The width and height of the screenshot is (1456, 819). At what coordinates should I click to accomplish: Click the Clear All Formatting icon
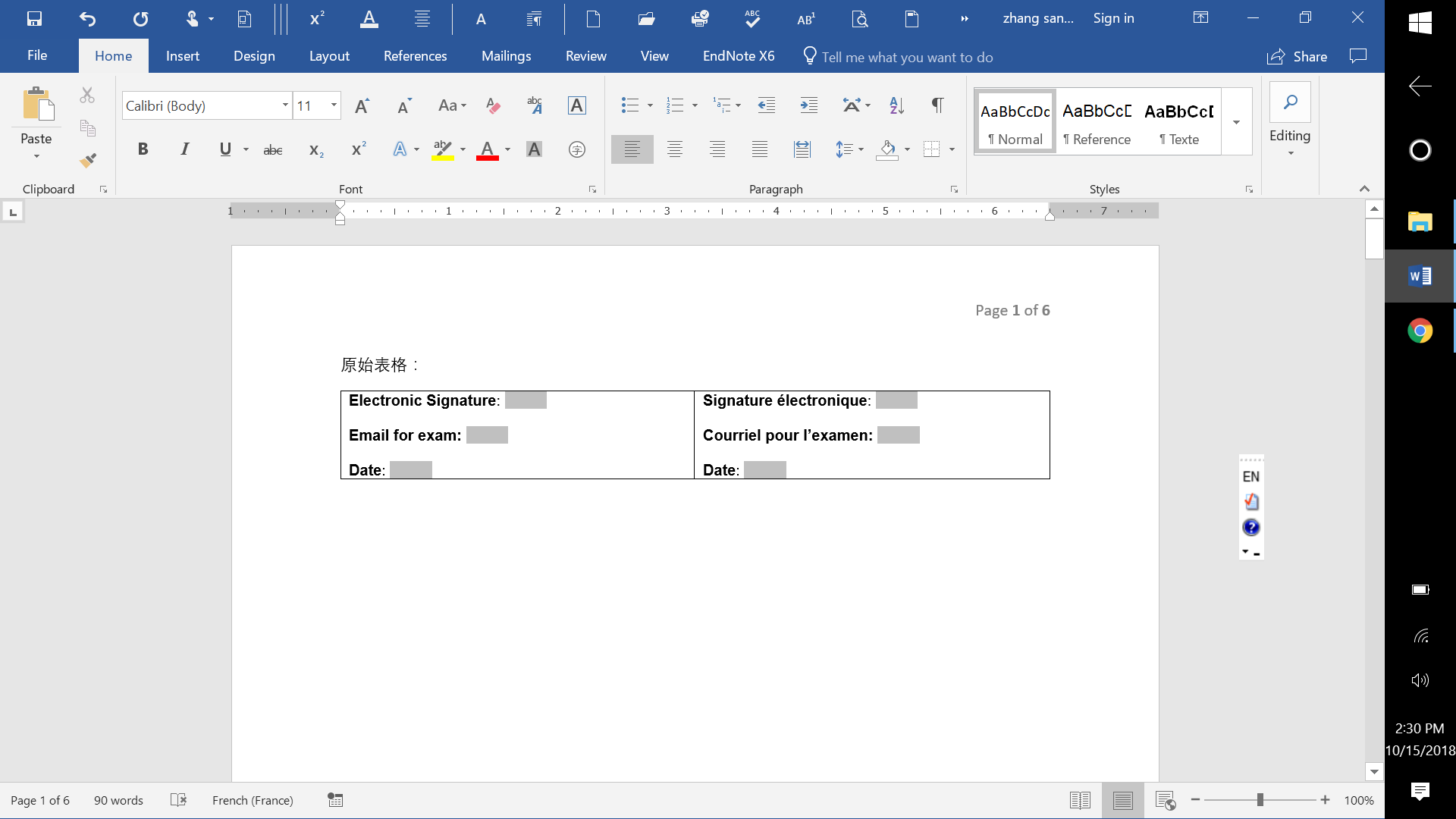tap(493, 106)
